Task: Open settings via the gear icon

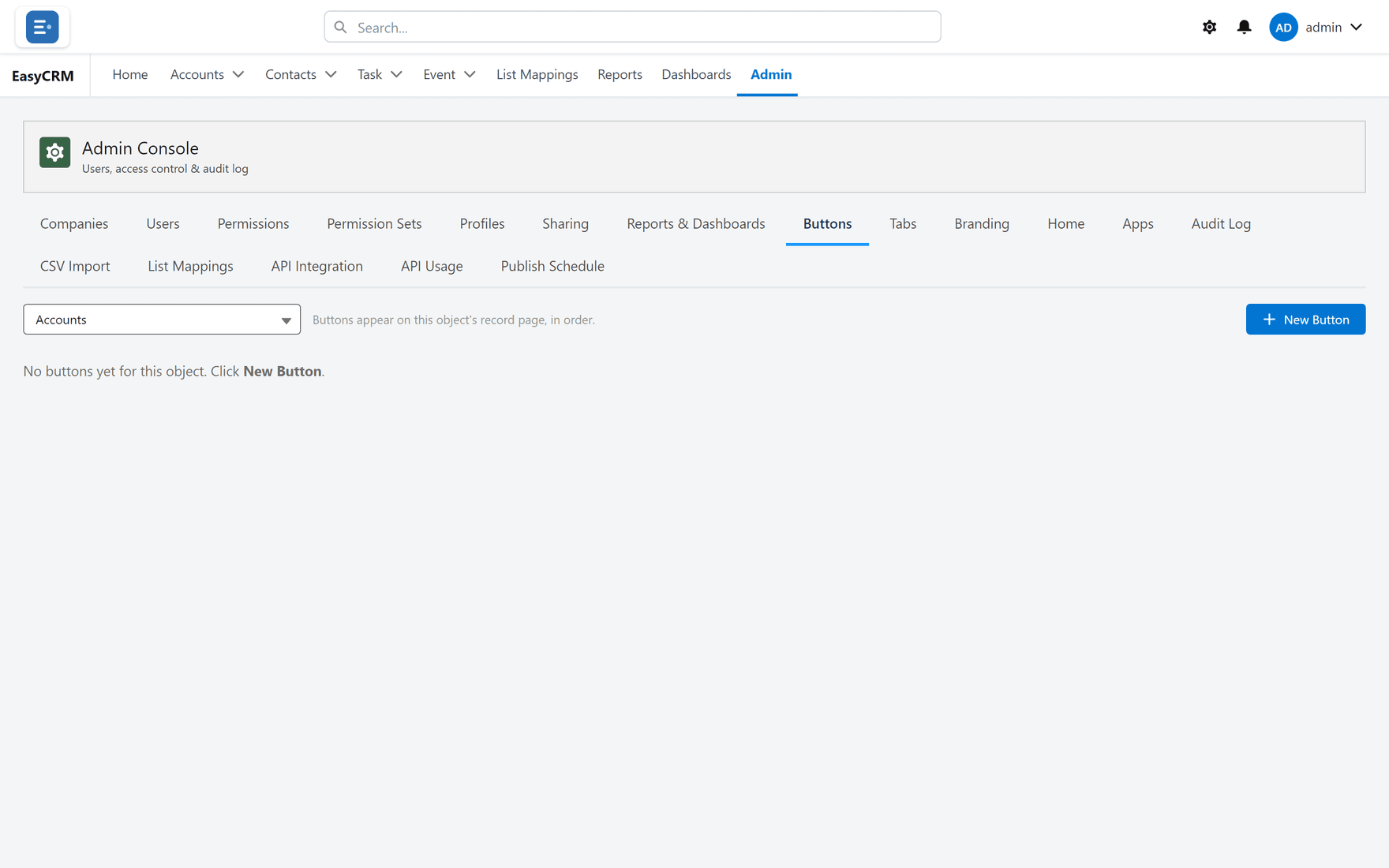Action: pos(1209,27)
